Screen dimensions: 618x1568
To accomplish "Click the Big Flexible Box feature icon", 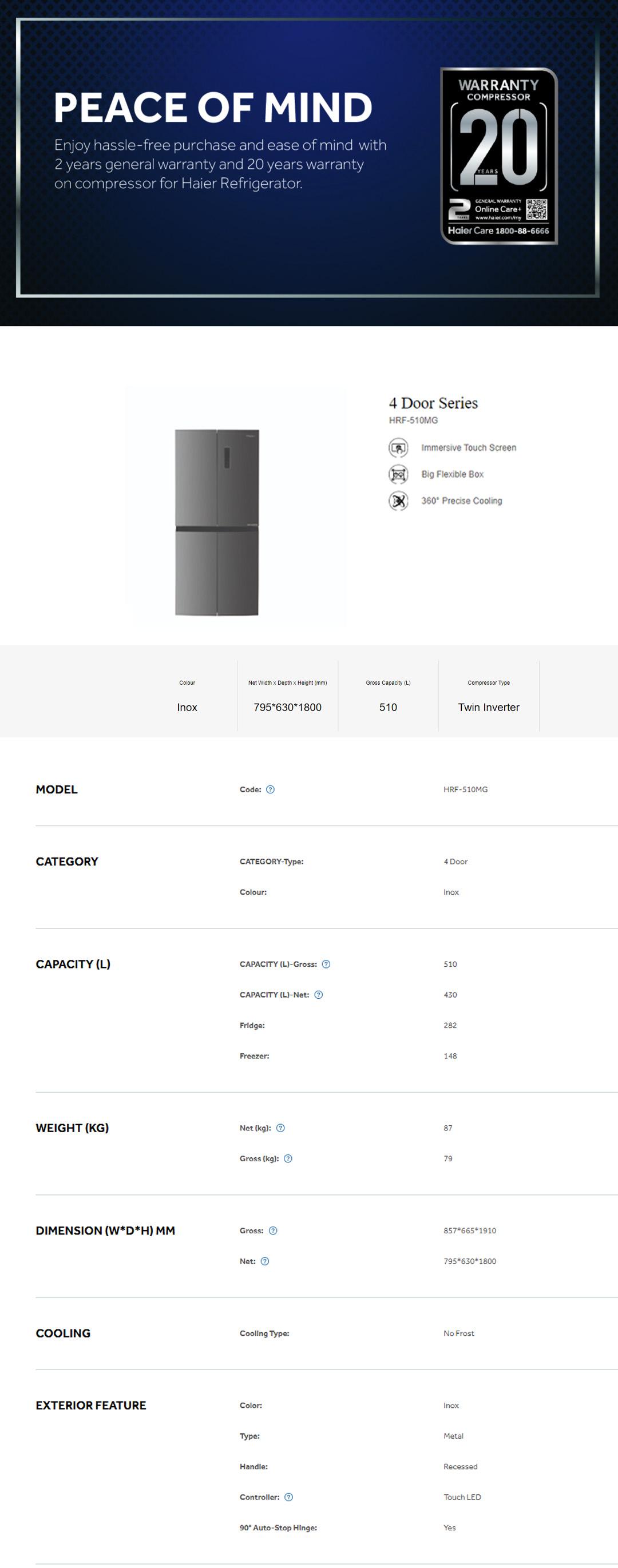I will [398, 474].
